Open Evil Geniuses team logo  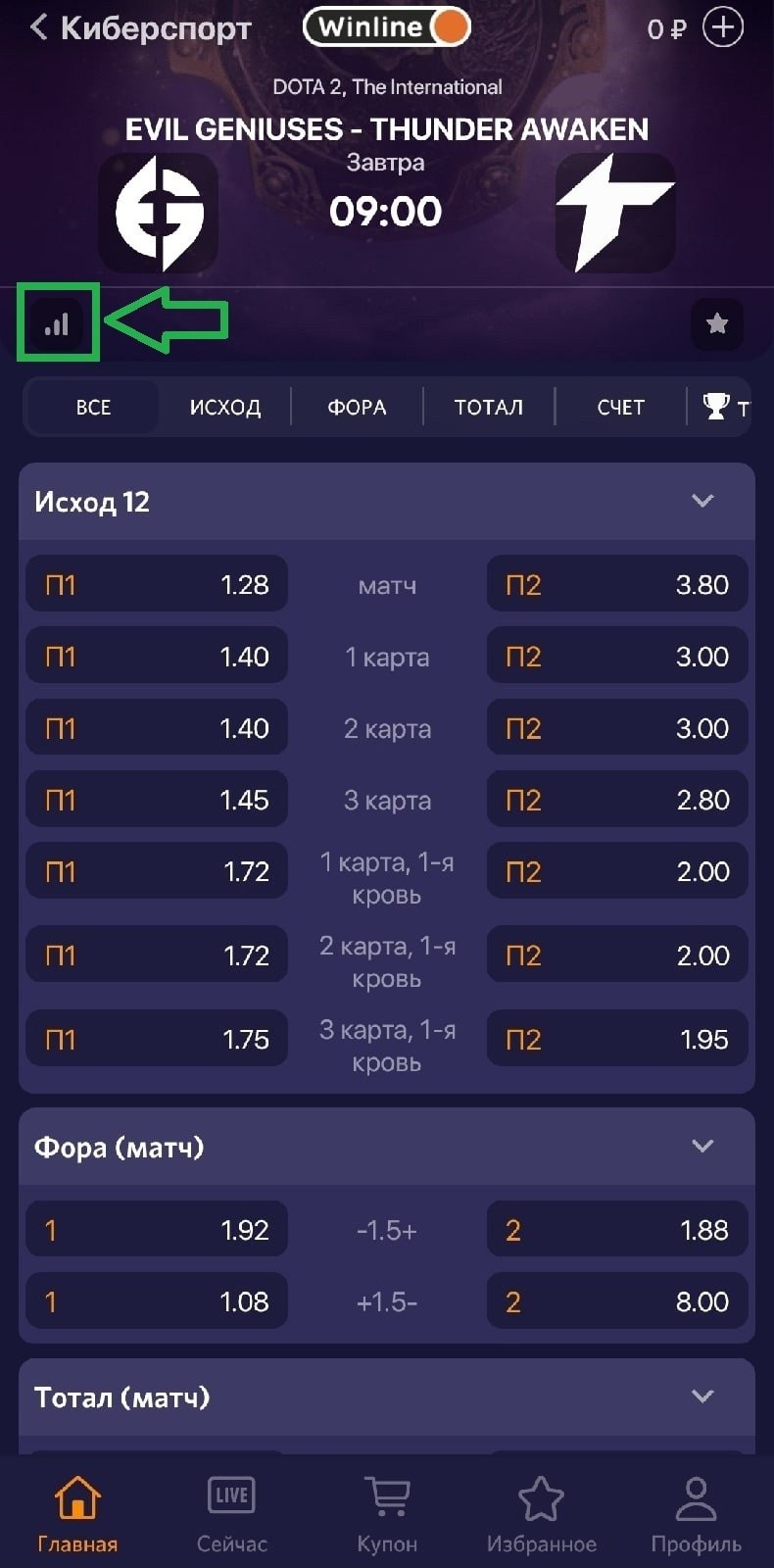click(x=159, y=213)
